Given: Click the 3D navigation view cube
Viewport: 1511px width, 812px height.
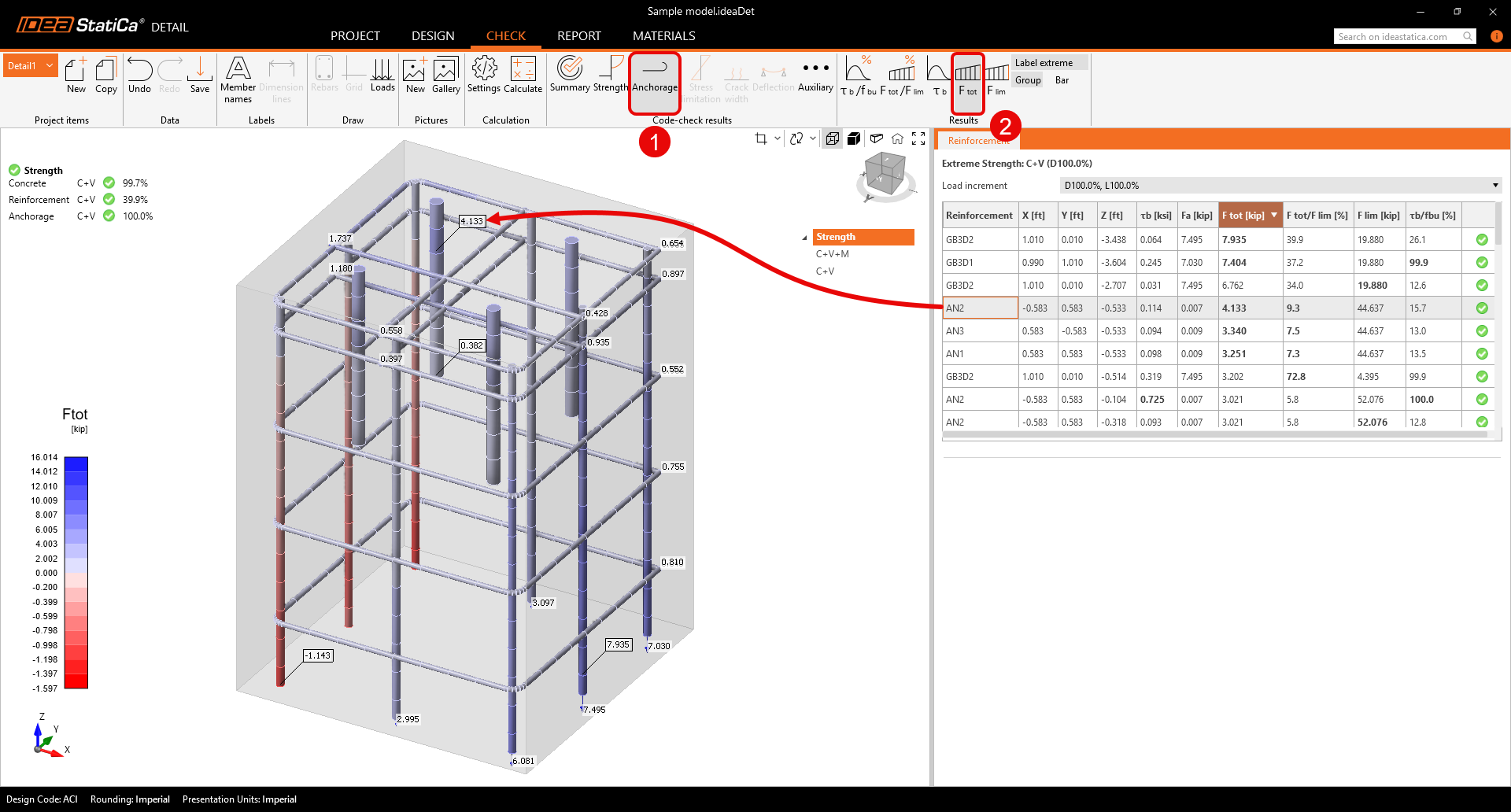Looking at the screenshot, I should click(x=885, y=174).
